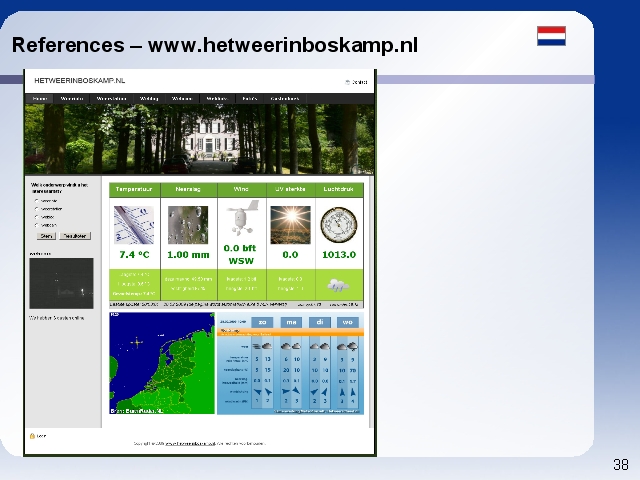Select the di forecast day tab
Viewport: 640px width, 480px height.
click(320, 322)
